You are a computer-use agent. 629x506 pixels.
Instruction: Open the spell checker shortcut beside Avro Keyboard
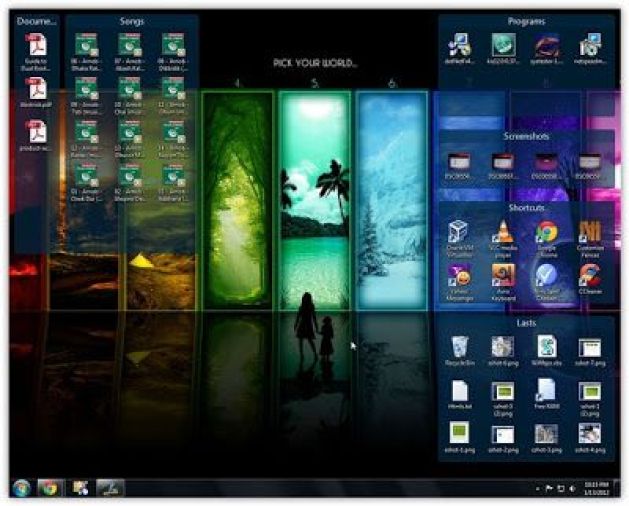point(546,282)
